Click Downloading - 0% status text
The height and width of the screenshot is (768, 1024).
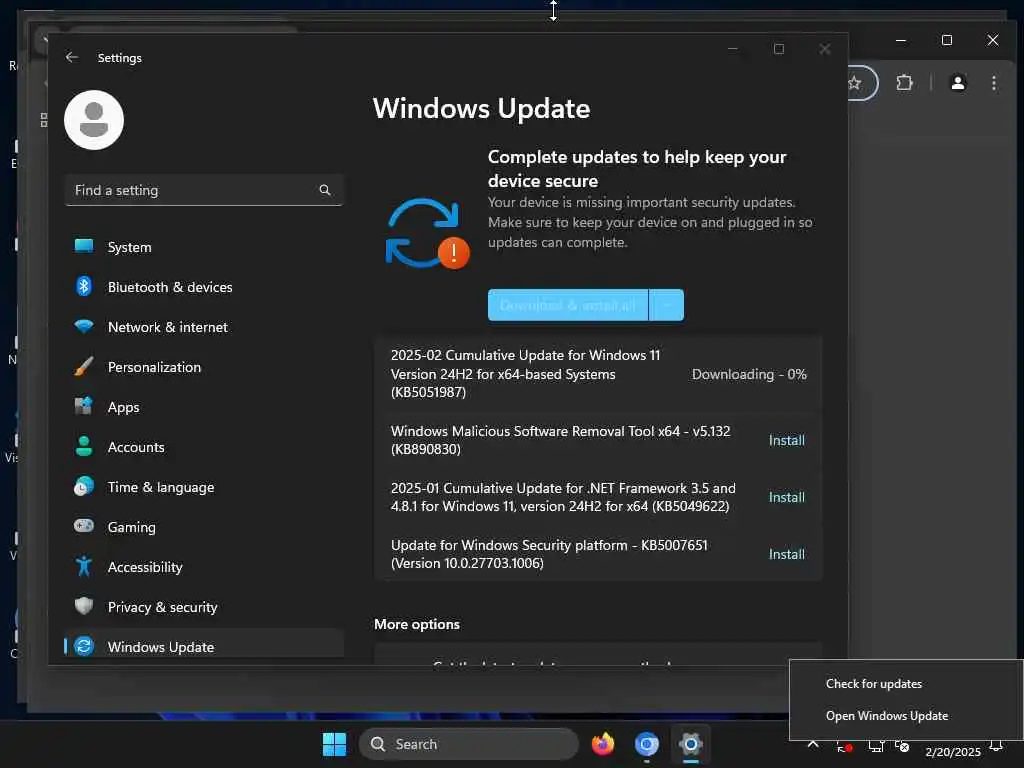(x=749, y=374)
